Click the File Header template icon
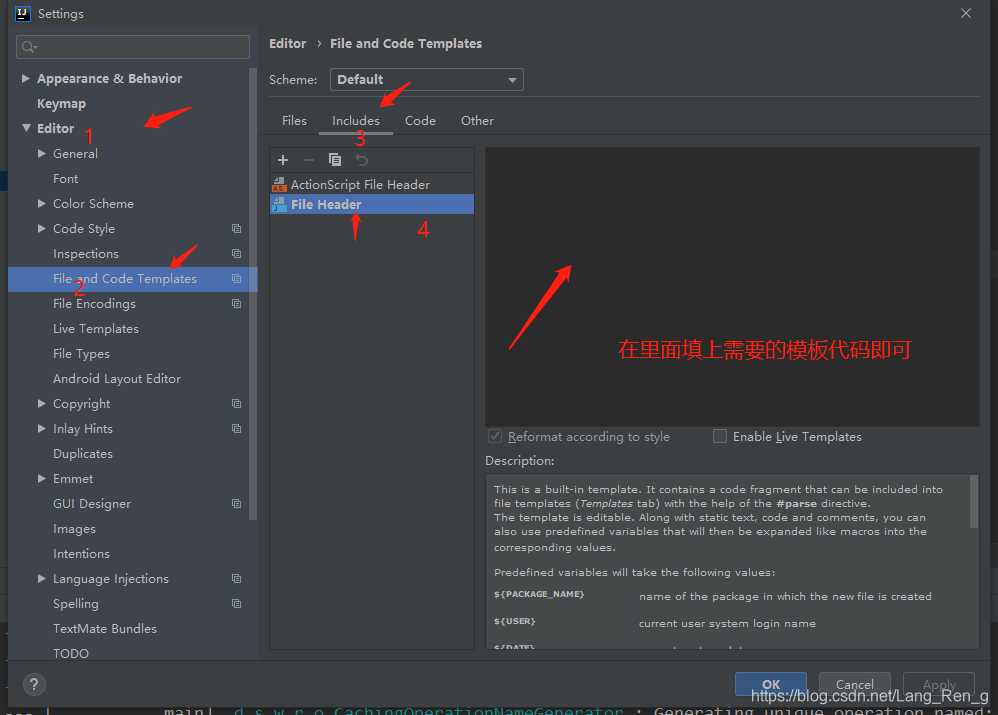This screenshot has width=998, height=715. pyautogui.click(x=279, y=204)
